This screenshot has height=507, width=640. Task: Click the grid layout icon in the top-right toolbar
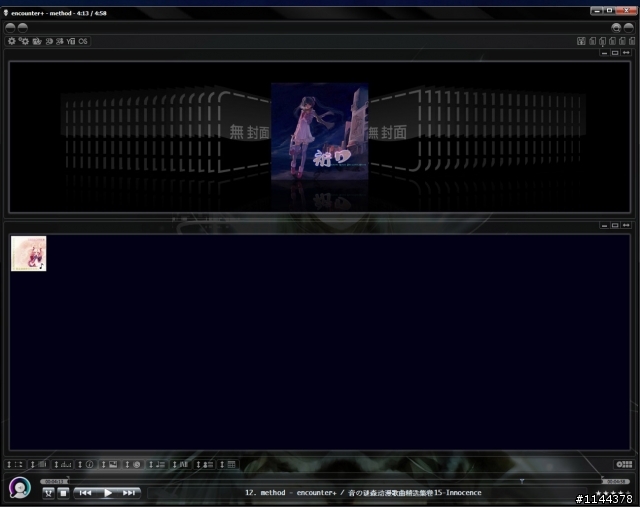pos(581,41)
